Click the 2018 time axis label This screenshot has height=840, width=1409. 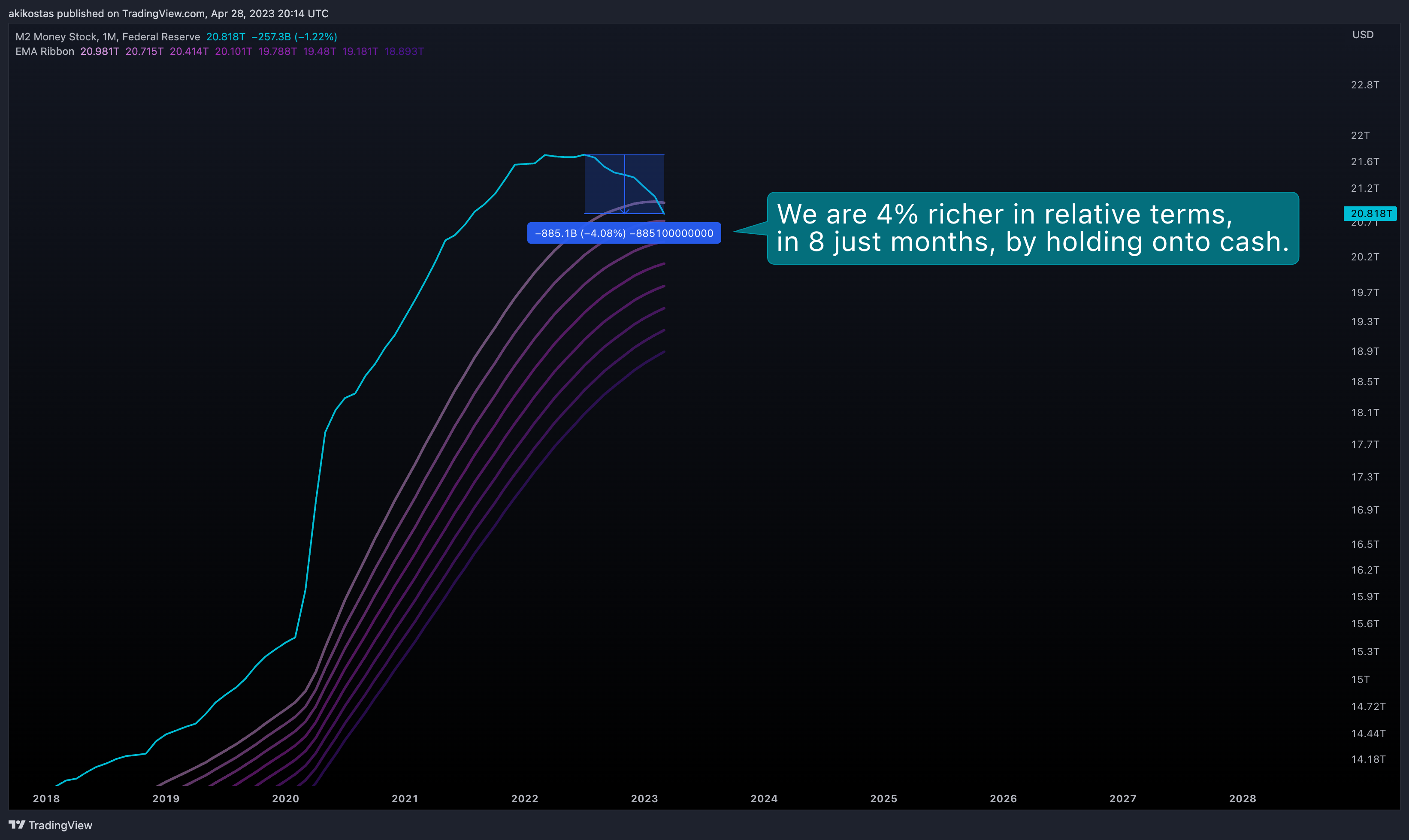coord(46,799)
